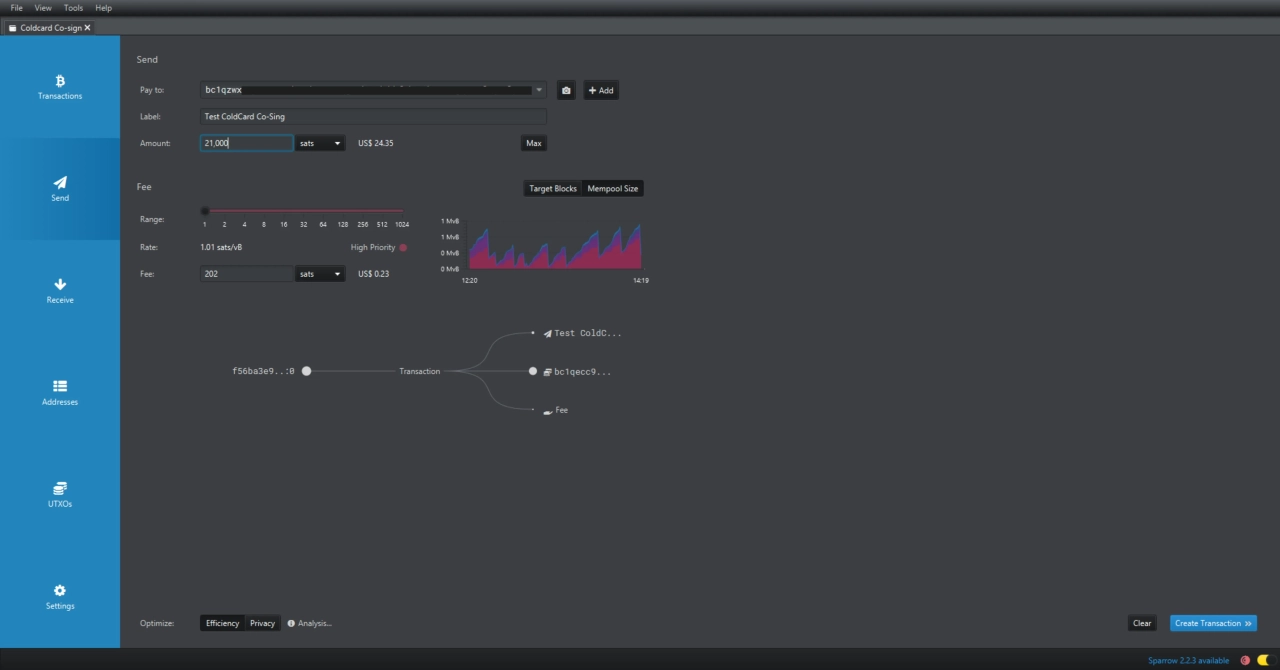Viewport: 1280px width, 670px height.
Task: Click the Amount input field
Action: (247, 143)
